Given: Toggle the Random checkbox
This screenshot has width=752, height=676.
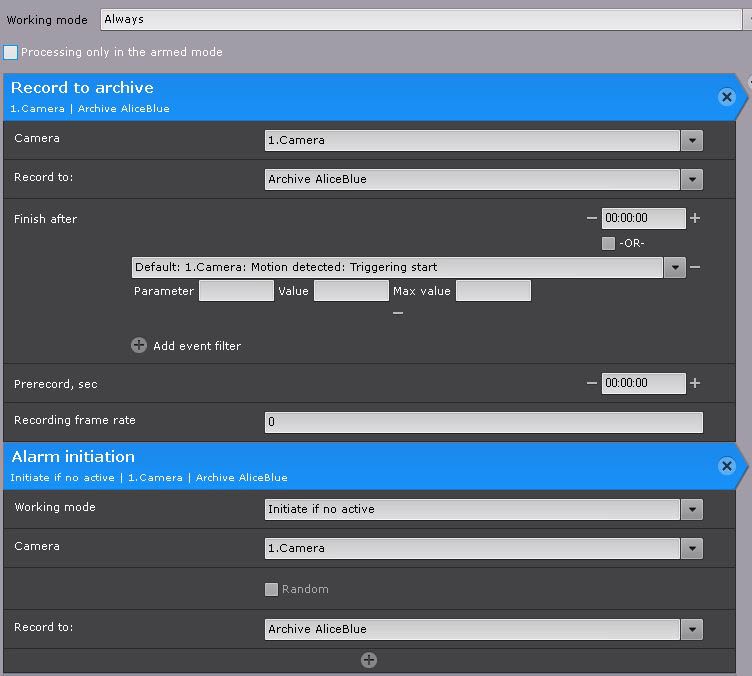Looking at the screenshot, I should [271, 589].
